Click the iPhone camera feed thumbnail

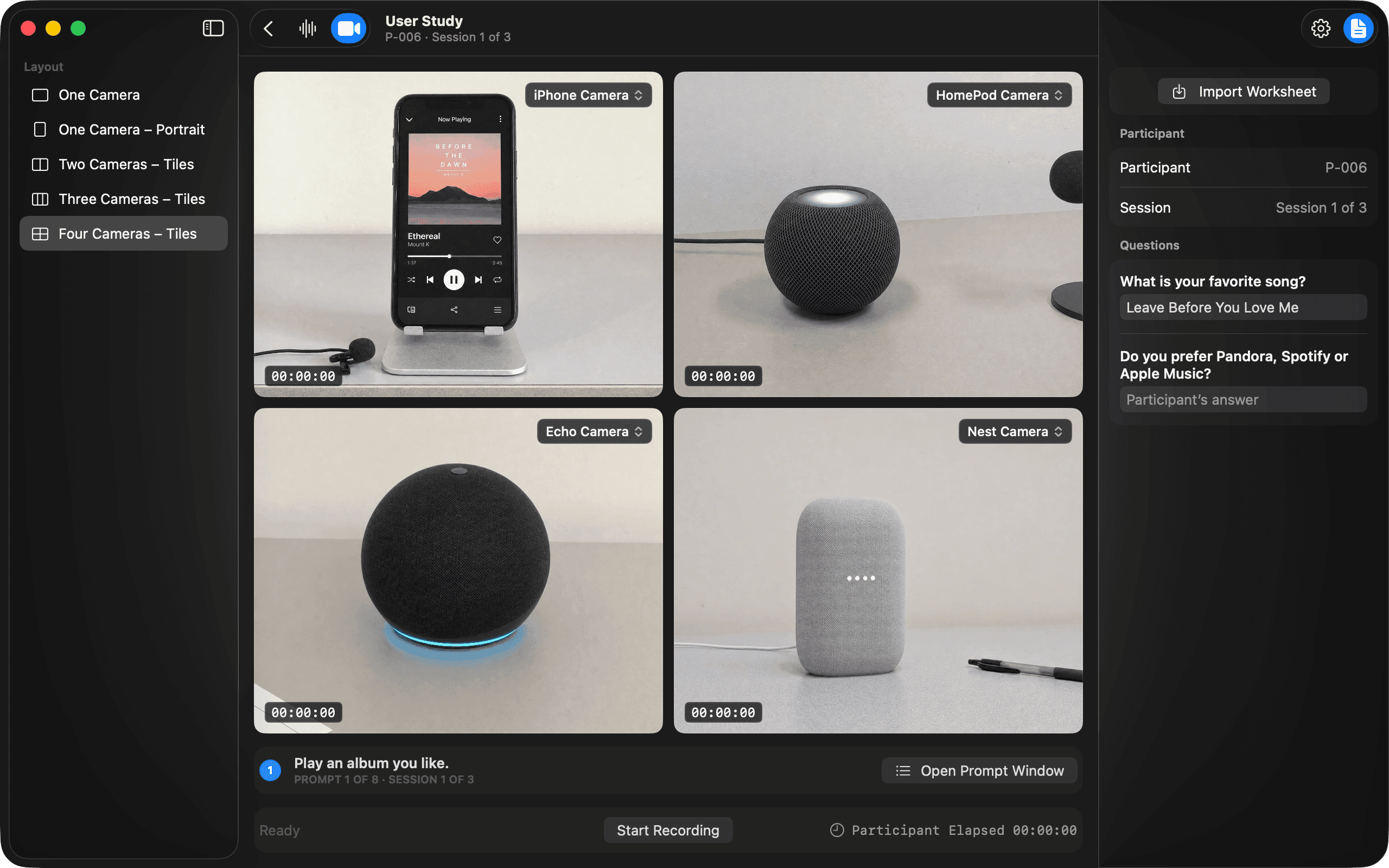458,234
